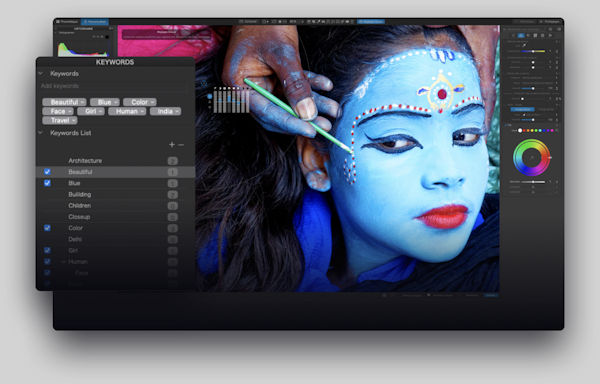Click the Add keywords input field

(x=115, y=86)
